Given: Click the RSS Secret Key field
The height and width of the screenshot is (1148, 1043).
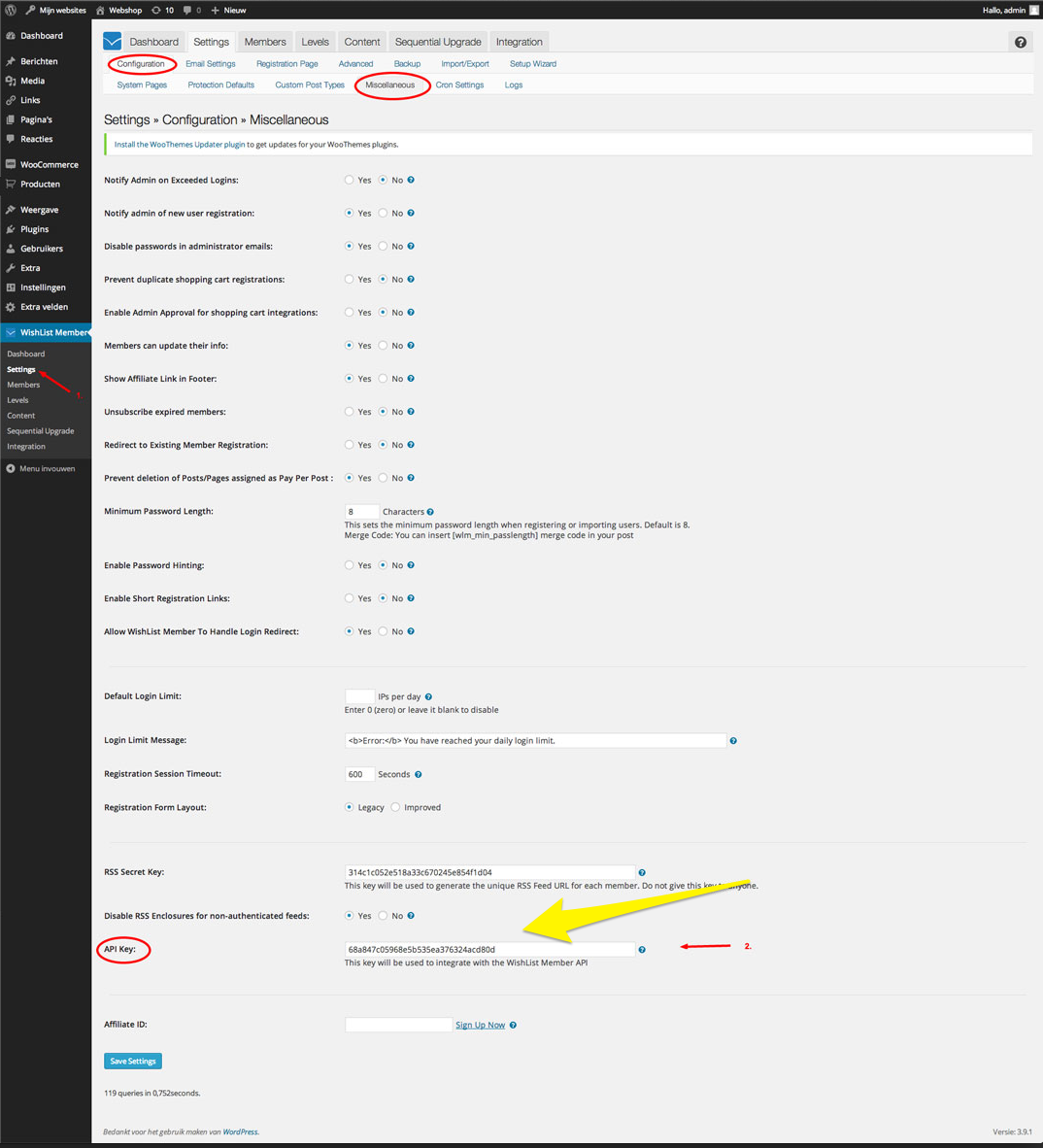Looking at the screenshot, I should coord(489,873).
